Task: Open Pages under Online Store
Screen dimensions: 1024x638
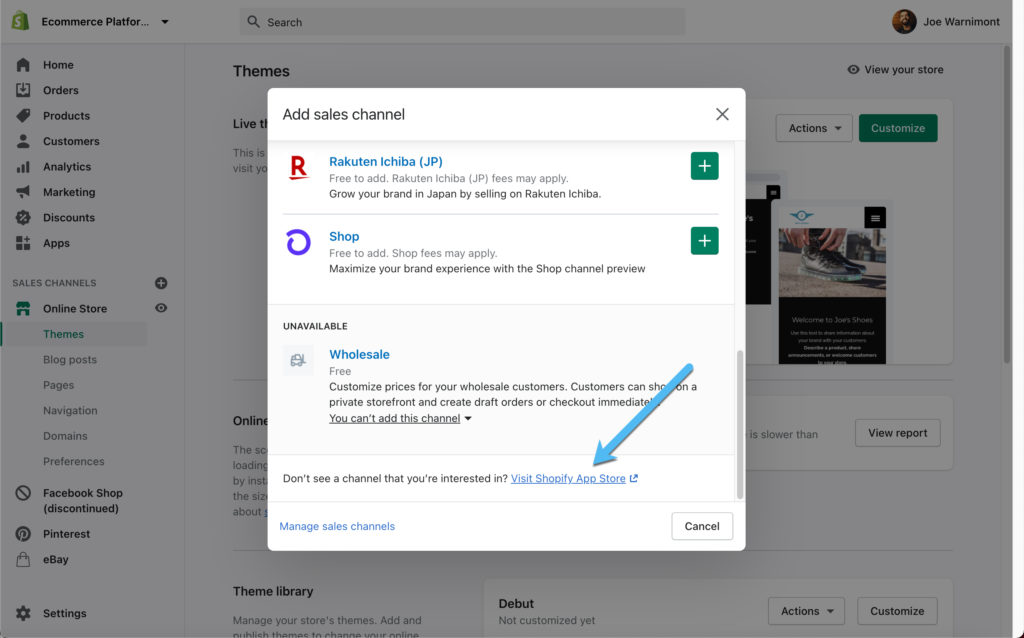Action: pos(59,385)
